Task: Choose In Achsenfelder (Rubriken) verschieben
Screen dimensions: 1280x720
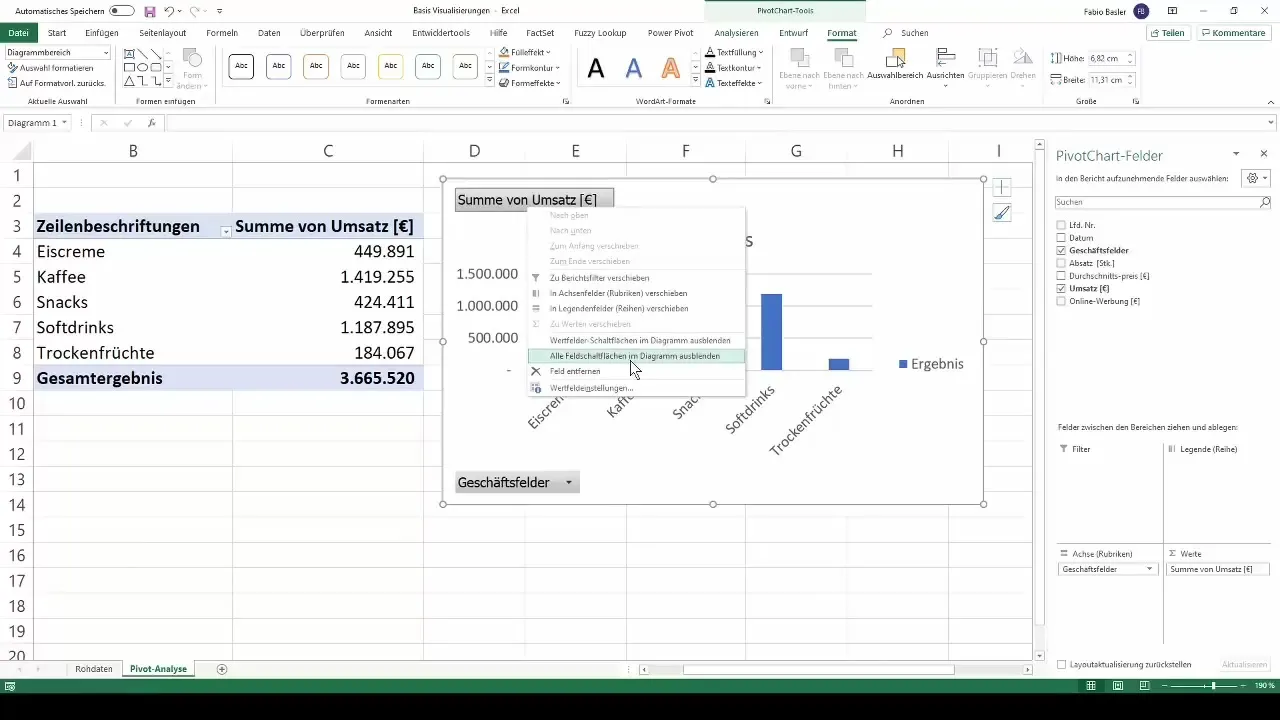Action: (618, 293)
